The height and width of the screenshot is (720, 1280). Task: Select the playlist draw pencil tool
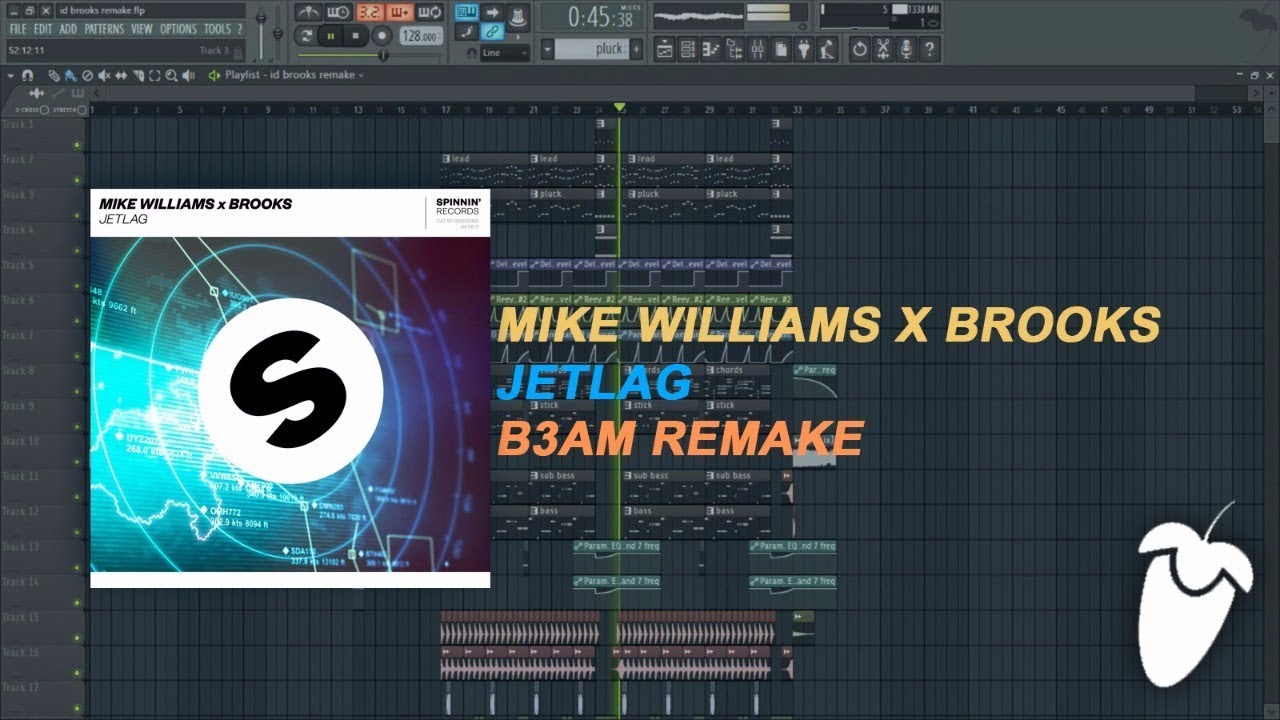[54, 76]
